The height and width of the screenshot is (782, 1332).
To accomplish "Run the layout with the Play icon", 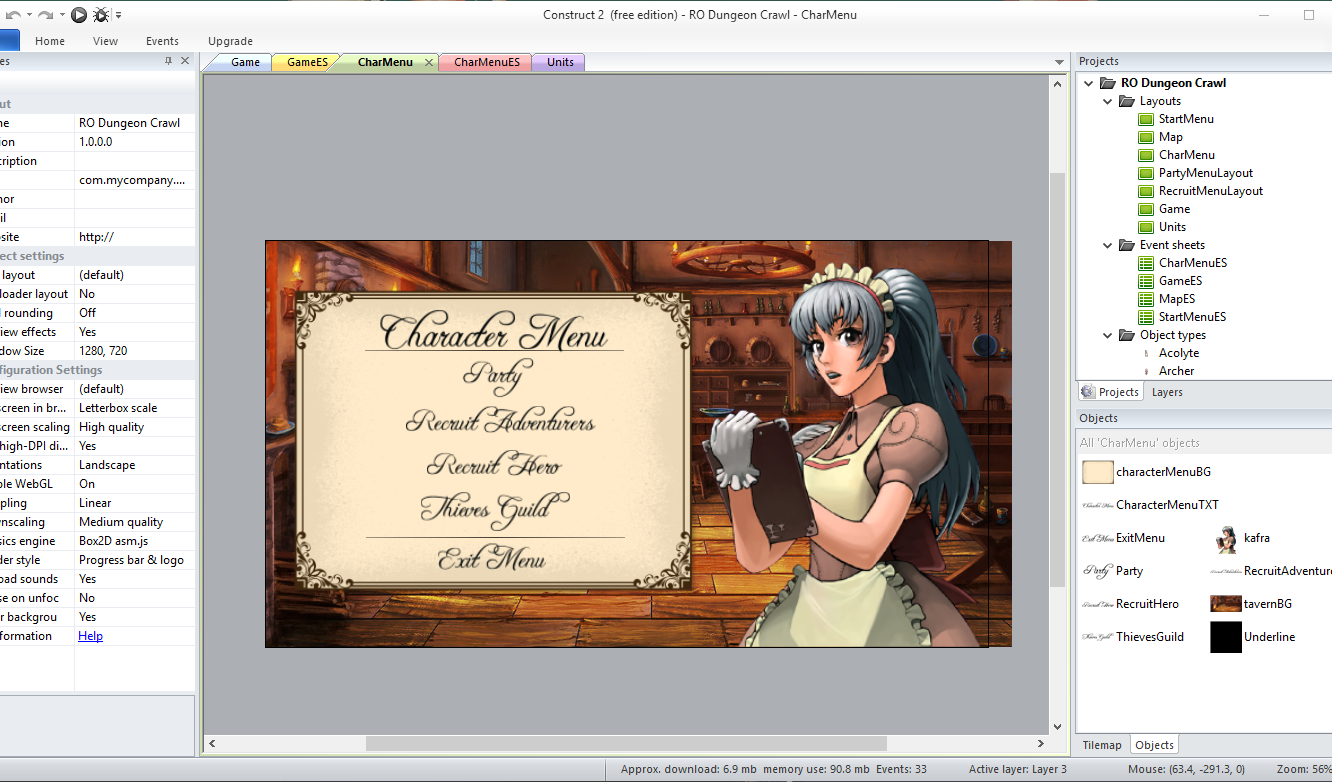I will pyautogui.click(x=79, y=15).
